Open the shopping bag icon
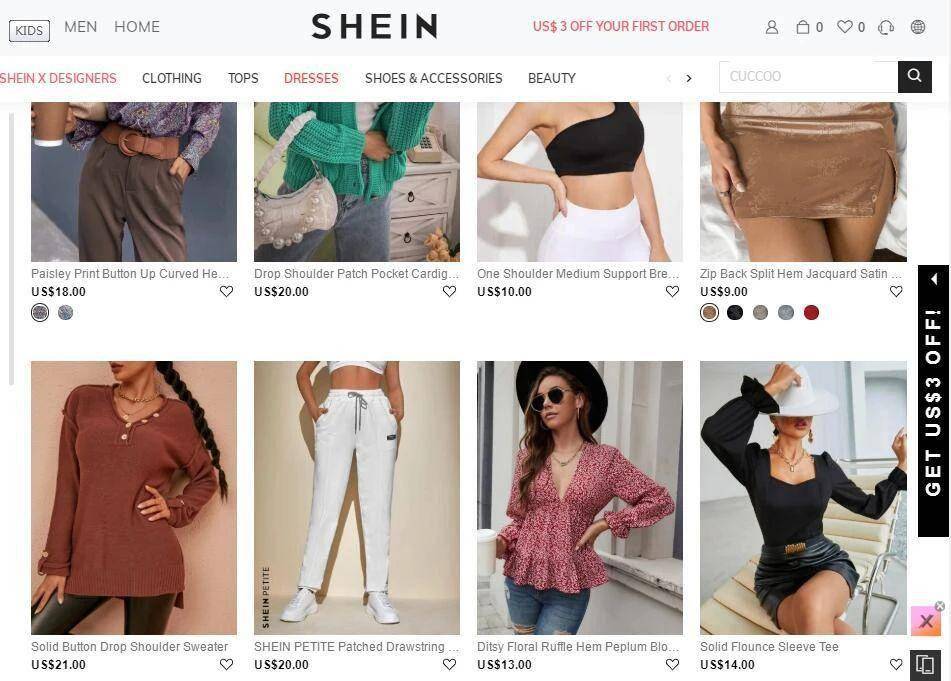Viewport: 951px width, 681px height. (x=802, y=27)
